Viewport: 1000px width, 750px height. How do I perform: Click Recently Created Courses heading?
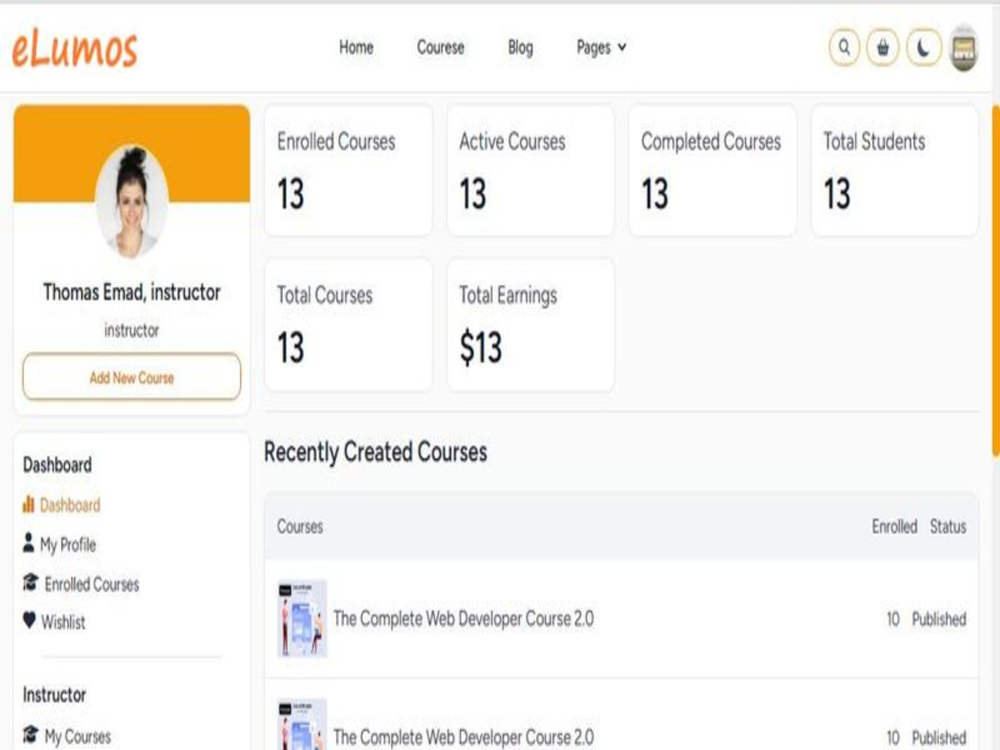coord(376,452)
